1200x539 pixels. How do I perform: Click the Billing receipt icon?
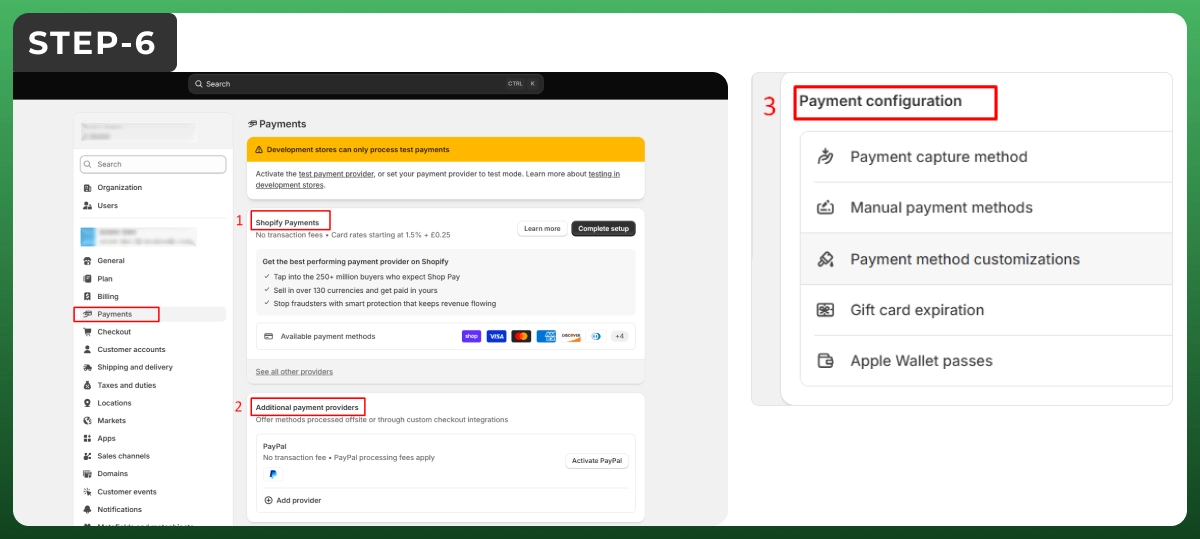coord(88,297)
